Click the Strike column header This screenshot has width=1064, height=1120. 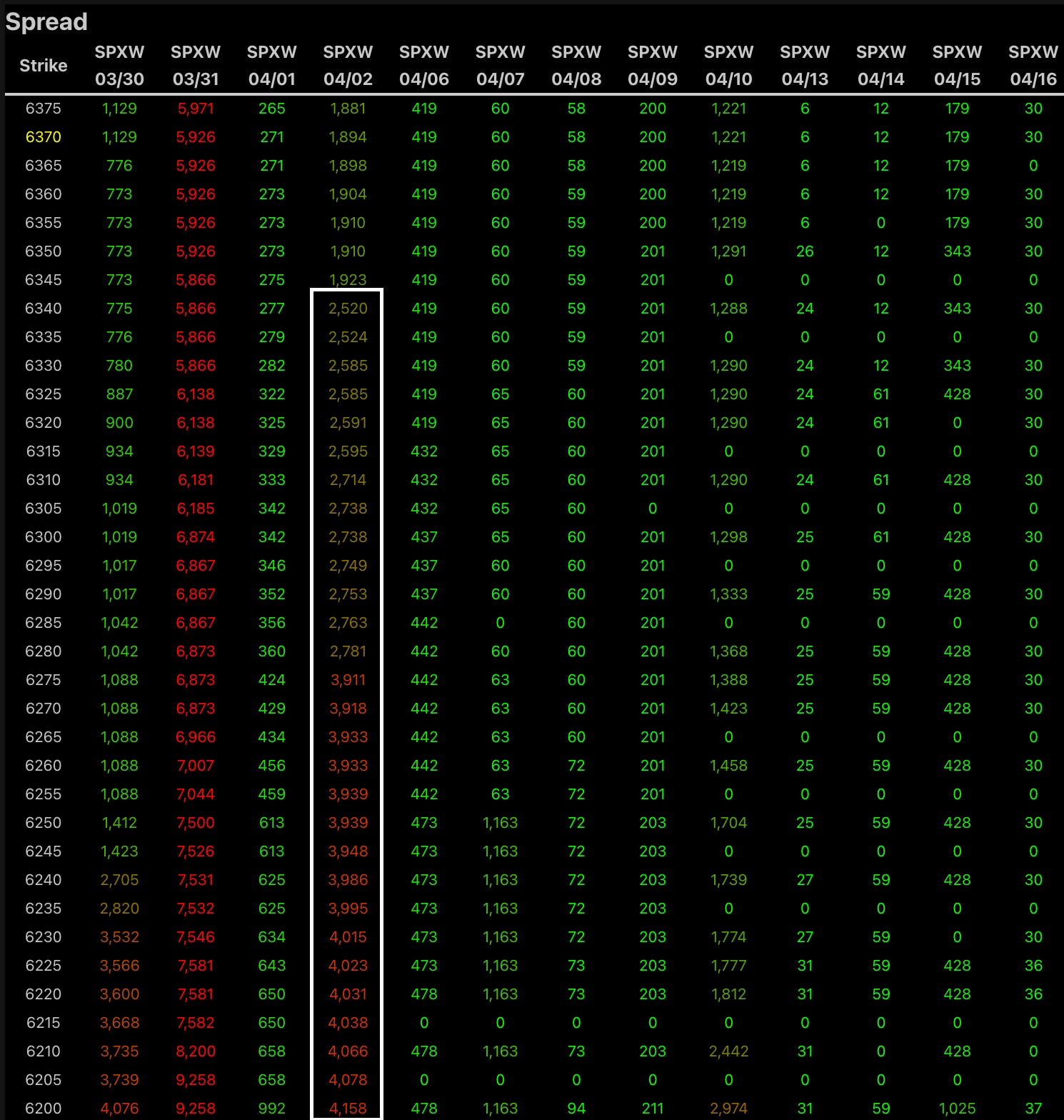click(44, 66)
